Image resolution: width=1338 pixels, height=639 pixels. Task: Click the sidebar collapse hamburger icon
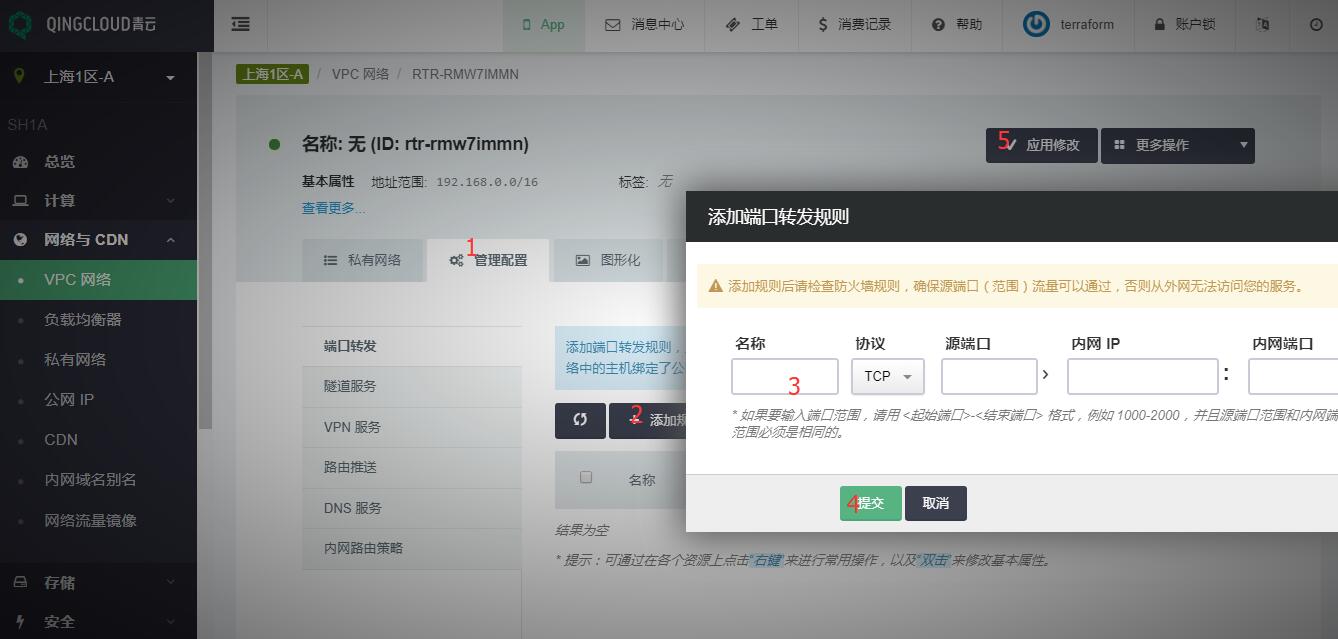click(x=240, y=24)
